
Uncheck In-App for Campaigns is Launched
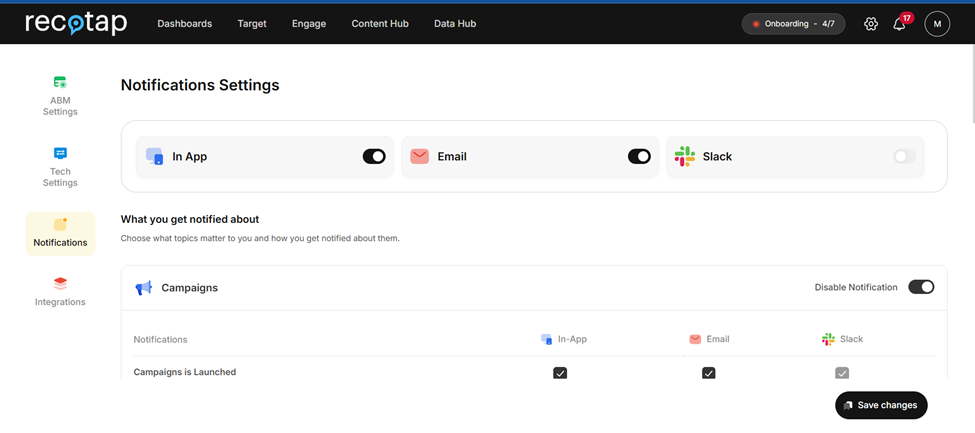pyautogui.click(x=560, y=373)
